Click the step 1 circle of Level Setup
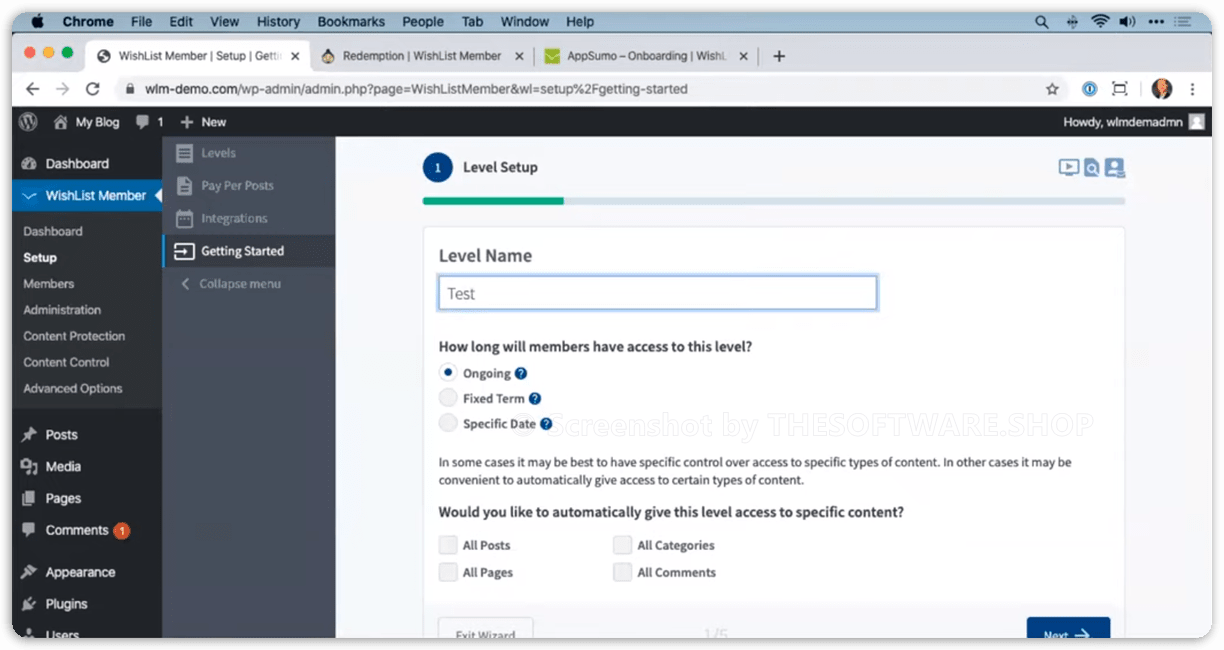Screen dimensions: 1224x650 (438, 168)
